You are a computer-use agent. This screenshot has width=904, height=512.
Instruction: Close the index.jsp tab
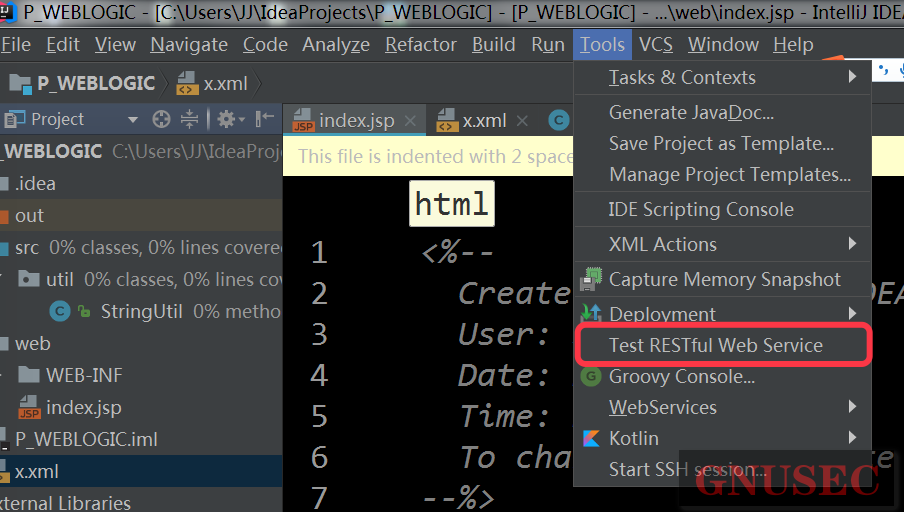(410, 121)
